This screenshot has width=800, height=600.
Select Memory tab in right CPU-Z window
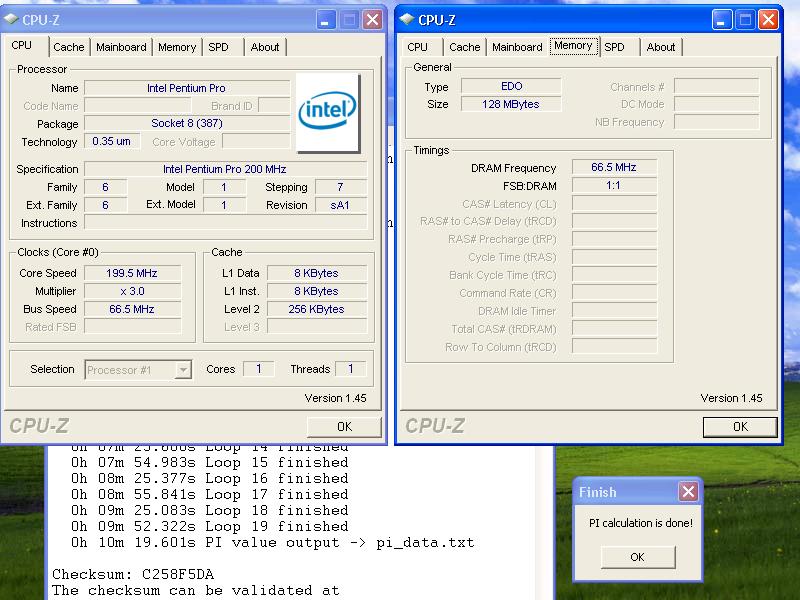pyautogui.click(x=573, y=45)
